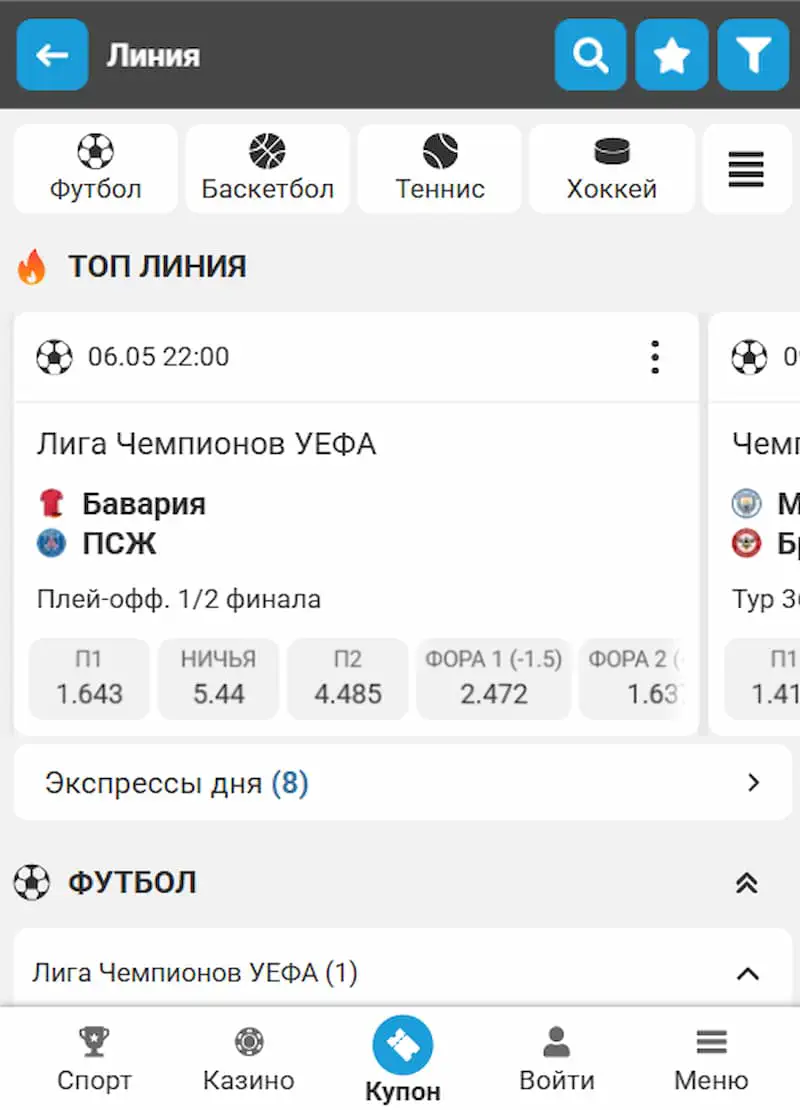Bet on НИЧЬЯ at 5.44
800x1110 pixels.
tap(218, 678)
